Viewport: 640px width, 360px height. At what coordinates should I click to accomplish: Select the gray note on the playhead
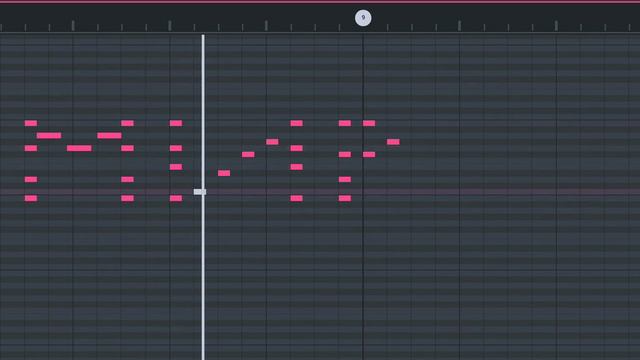point(200,192)
